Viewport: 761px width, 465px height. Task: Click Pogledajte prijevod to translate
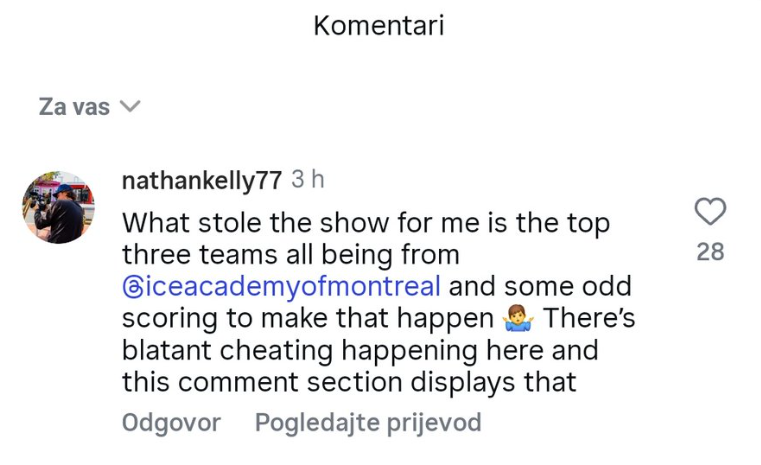[368, 422]
